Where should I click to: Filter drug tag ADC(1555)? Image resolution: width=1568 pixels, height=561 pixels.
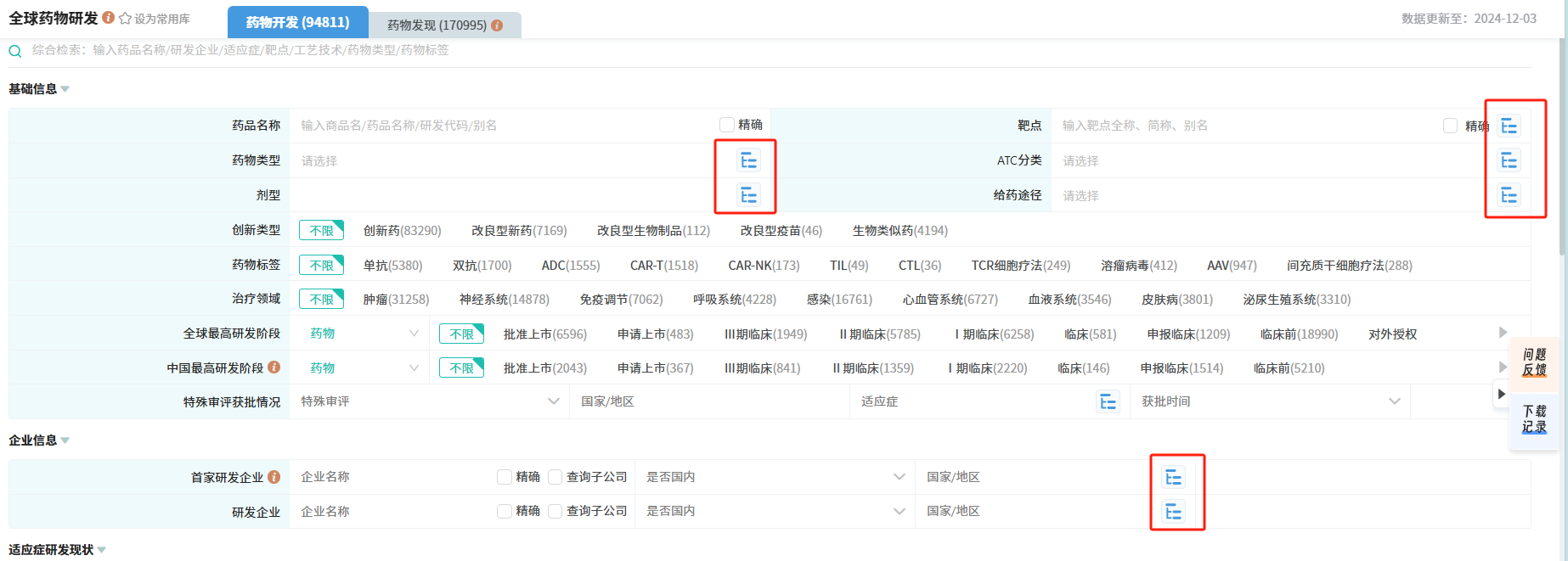[x=570, y=266]
